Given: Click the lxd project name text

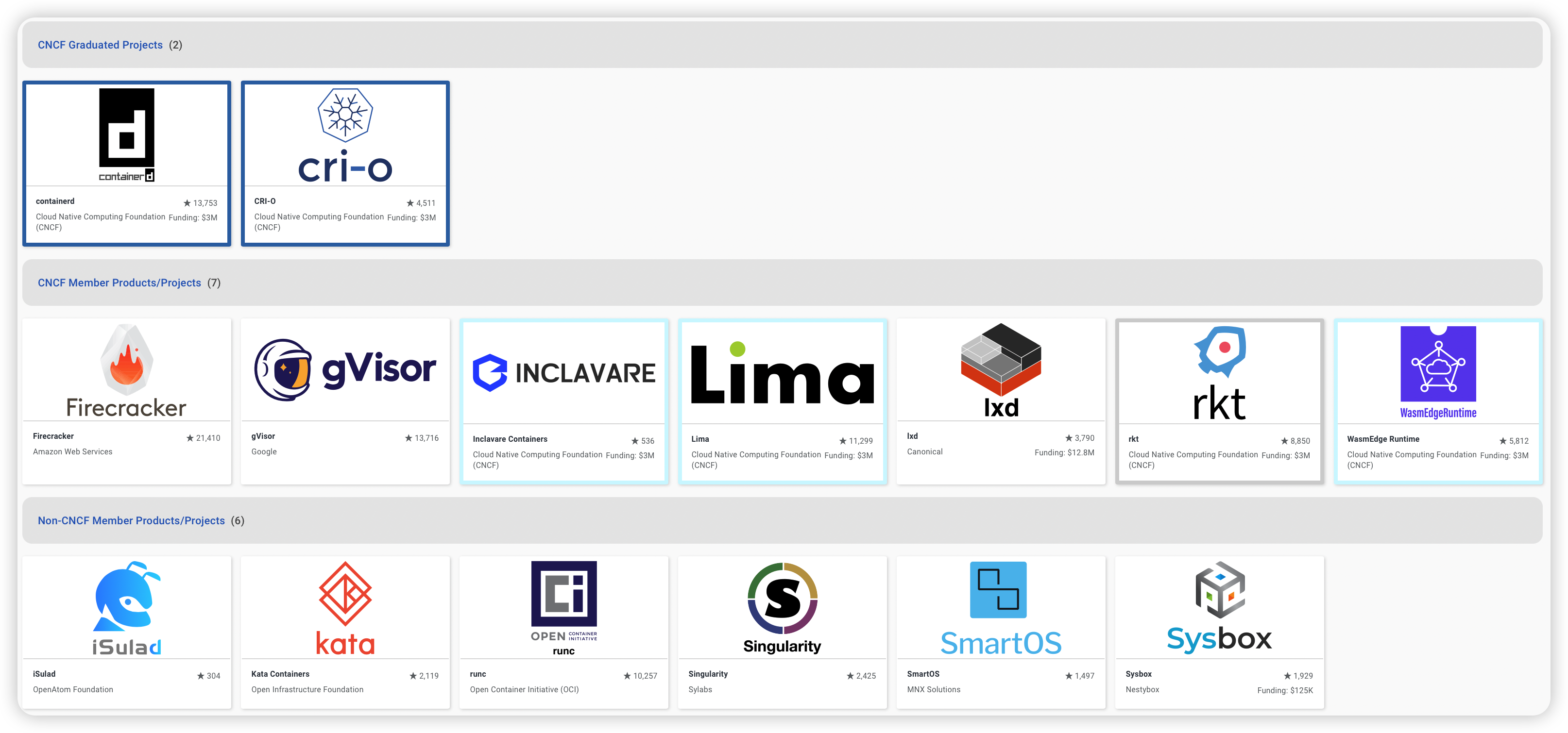Looking at the screenshot, I should (x=912, y=436).
